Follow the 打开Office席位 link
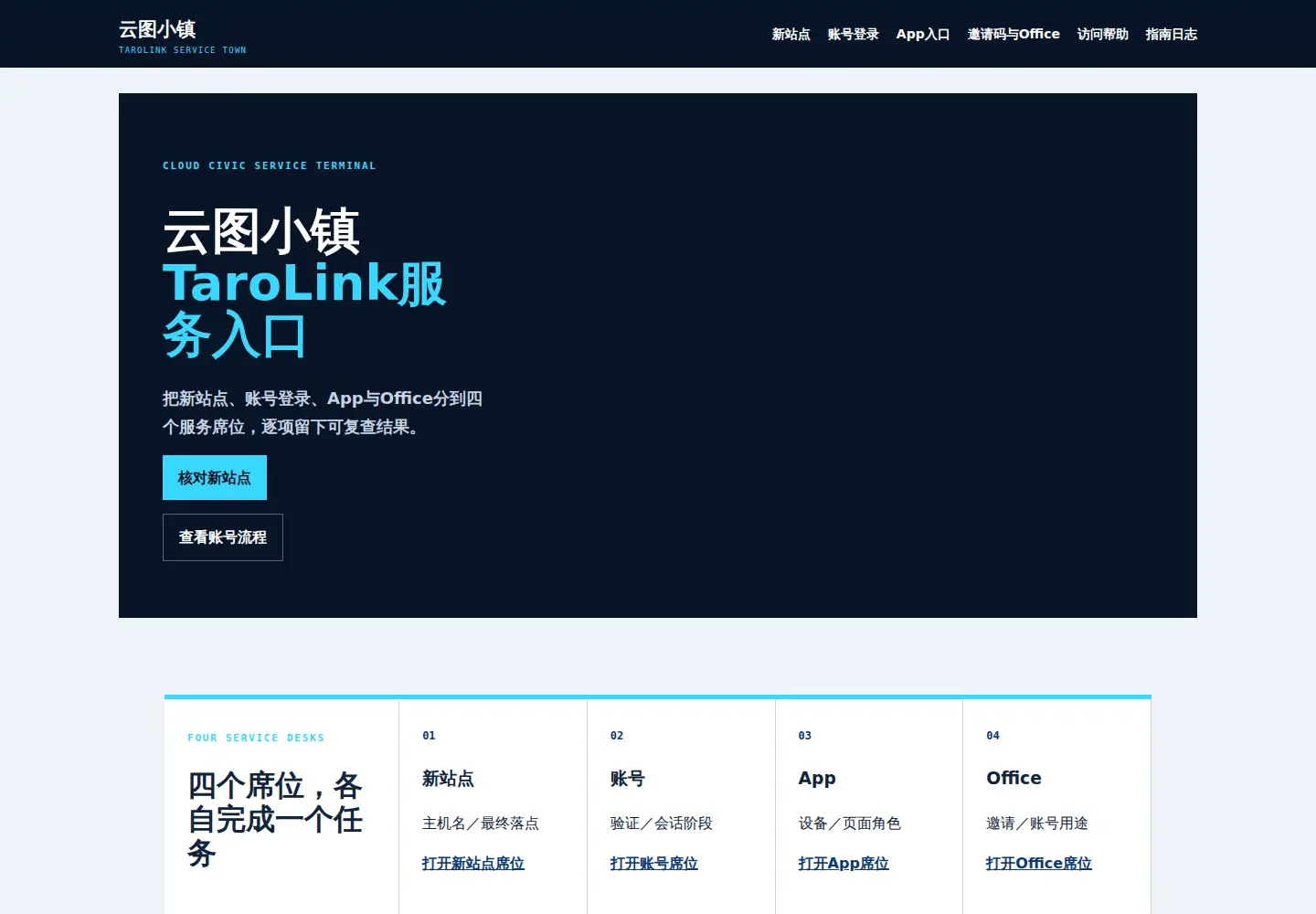Screen dimensions: 1316x914 [1039, 863]
